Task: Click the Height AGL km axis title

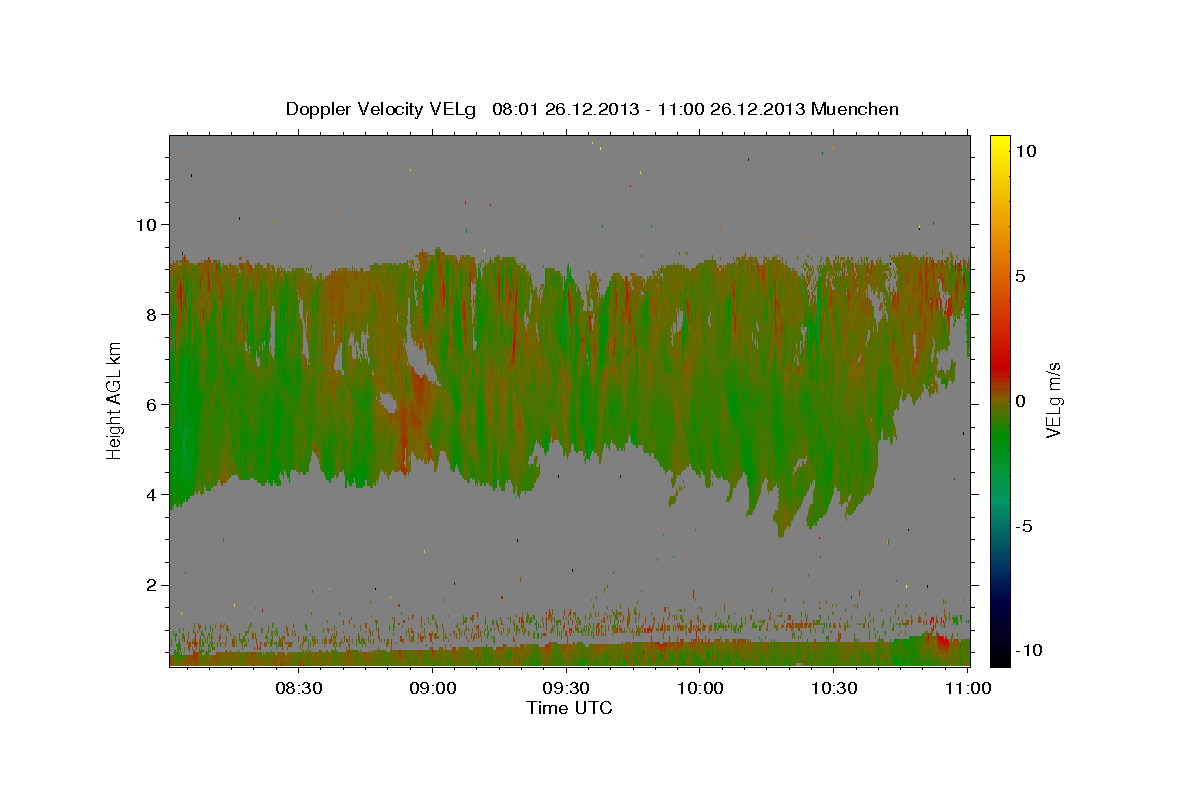Action: coord(114,400)
